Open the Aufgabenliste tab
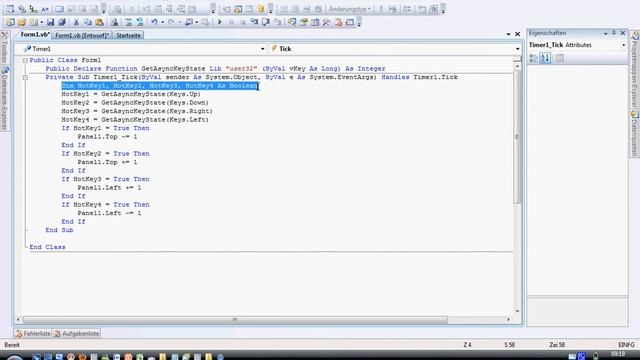The height and width of the screenshot is (360, 640). 77,333
